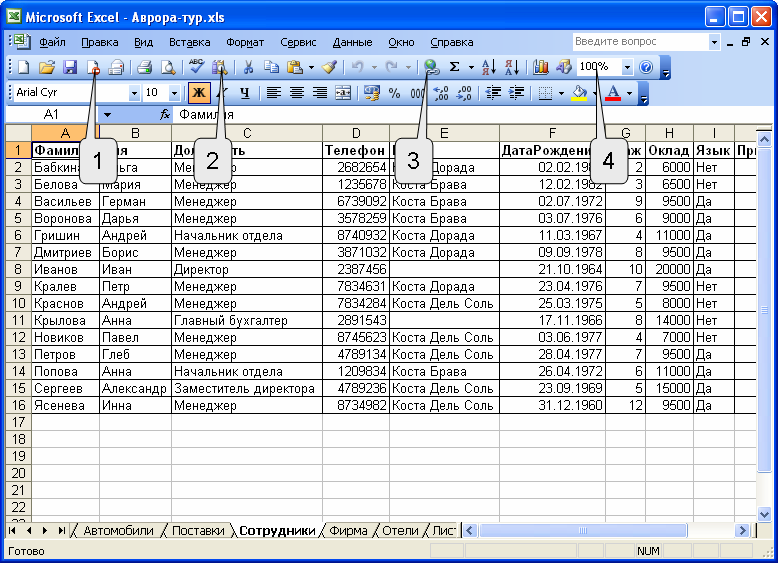Open Microsoft Excel Help question icon

coord(646,67)
